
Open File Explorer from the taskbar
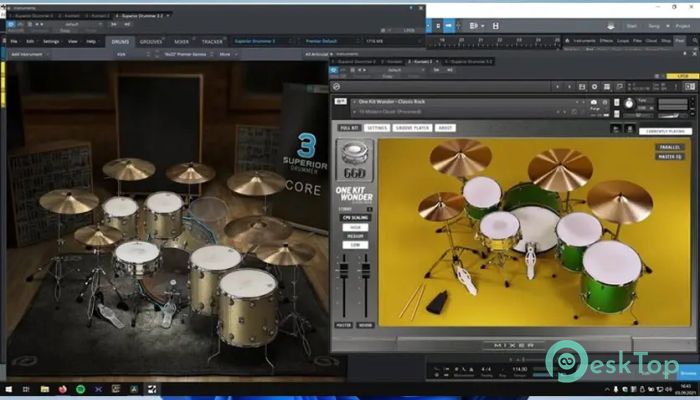pos(45,389)
